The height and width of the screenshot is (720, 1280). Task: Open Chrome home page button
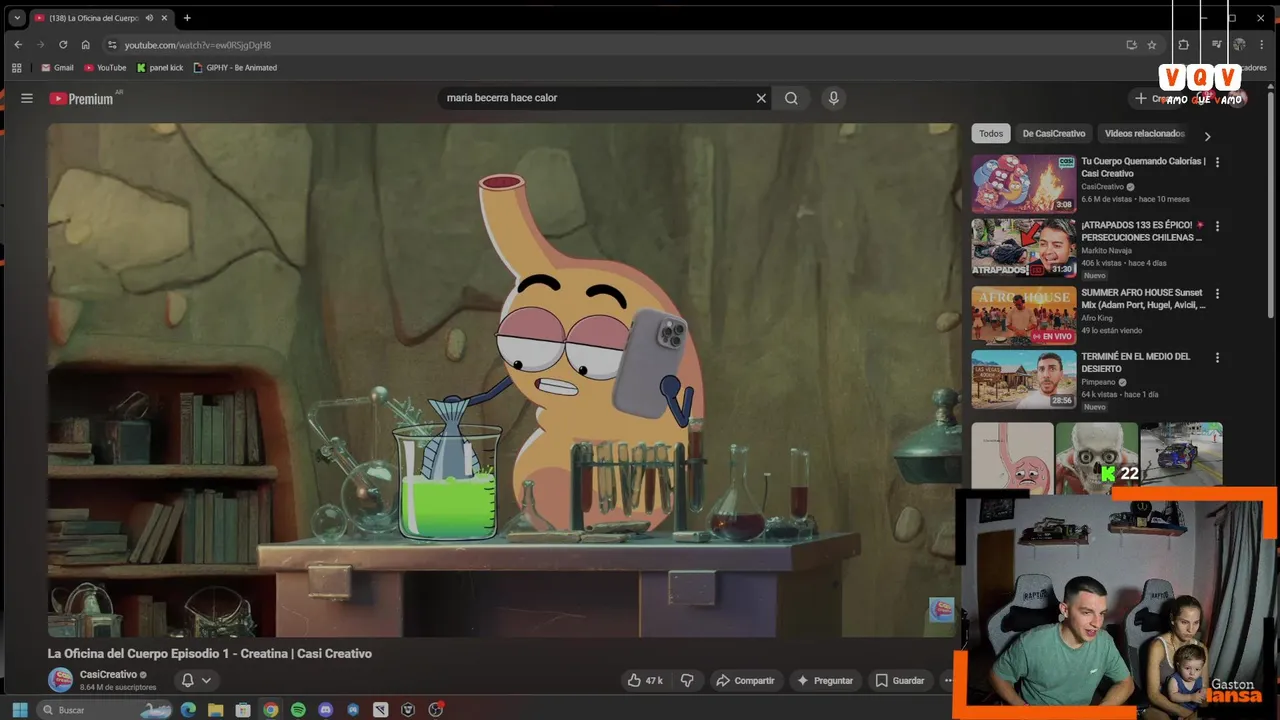click(x=86, y=45)
